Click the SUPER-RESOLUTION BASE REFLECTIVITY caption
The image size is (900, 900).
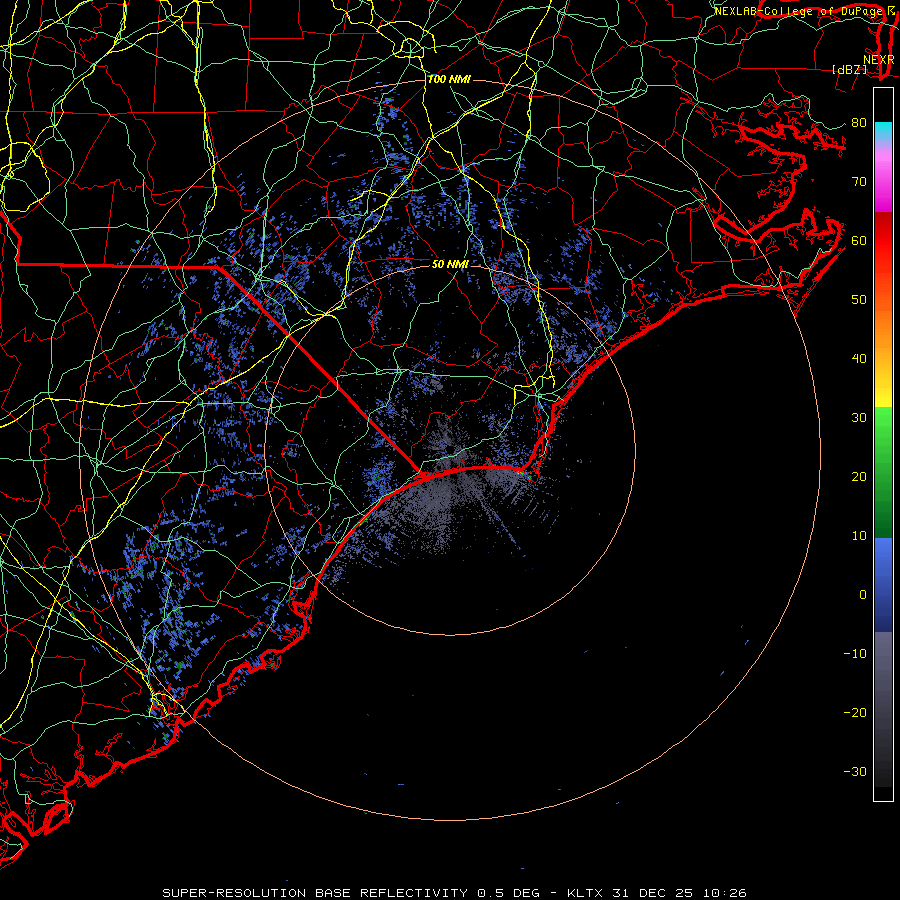pyautogui.click(x=315, y=893)
